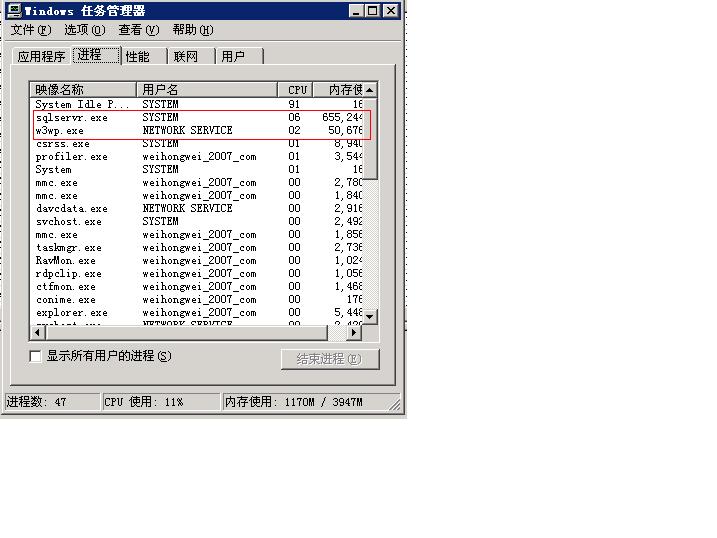Open the 文件(F) menu
Screen dimensions: 717x538
click(31, 30)
